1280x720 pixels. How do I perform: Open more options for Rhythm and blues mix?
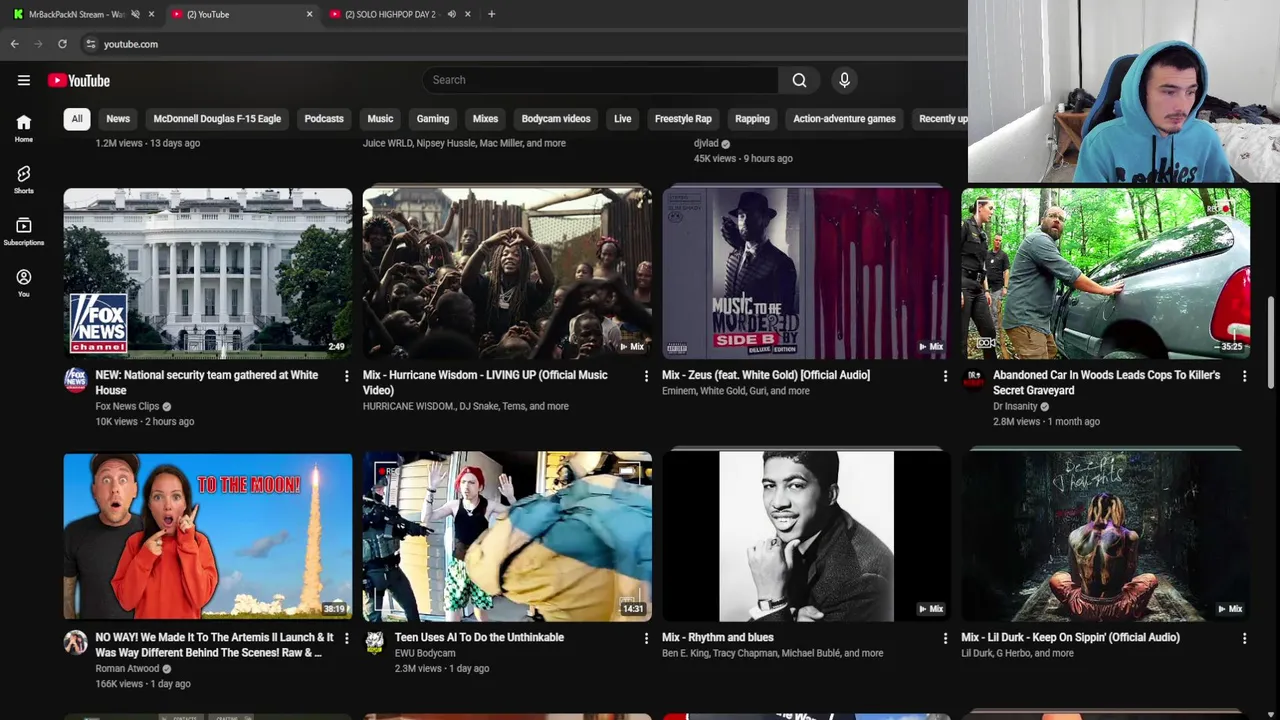(945, 638)
